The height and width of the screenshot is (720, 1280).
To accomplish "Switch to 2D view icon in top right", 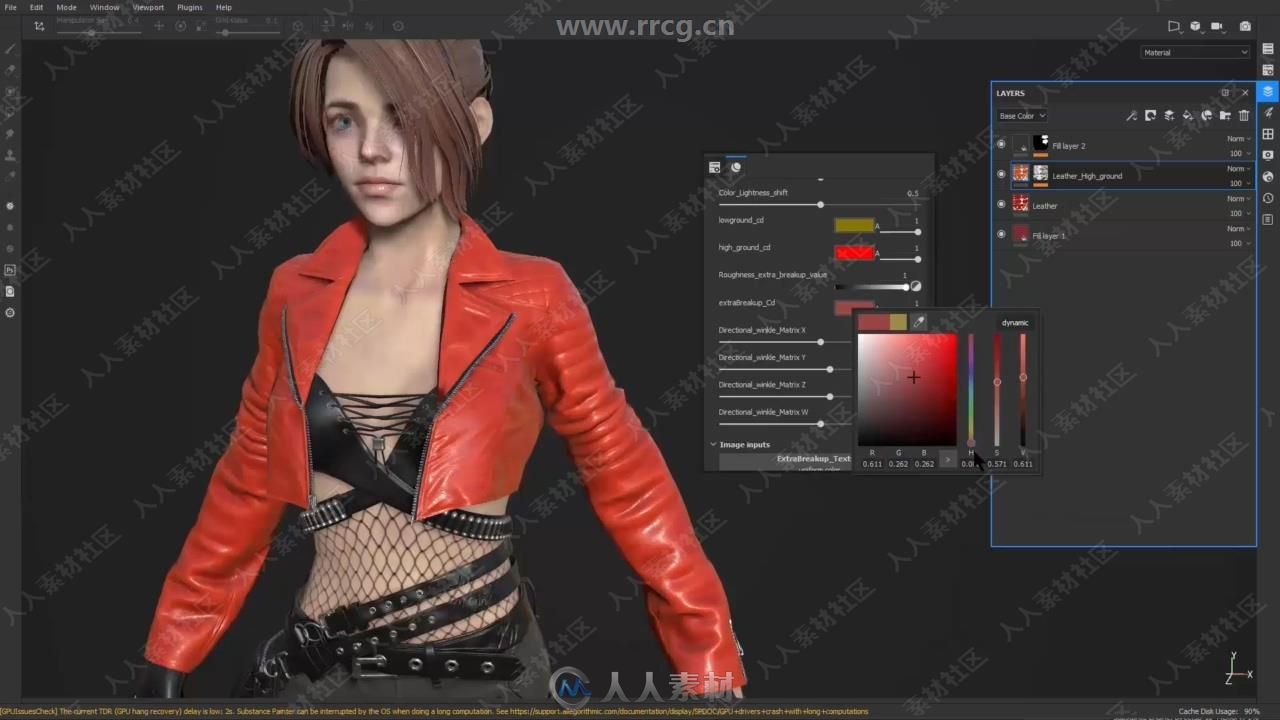I will [x=1175, y=26].
